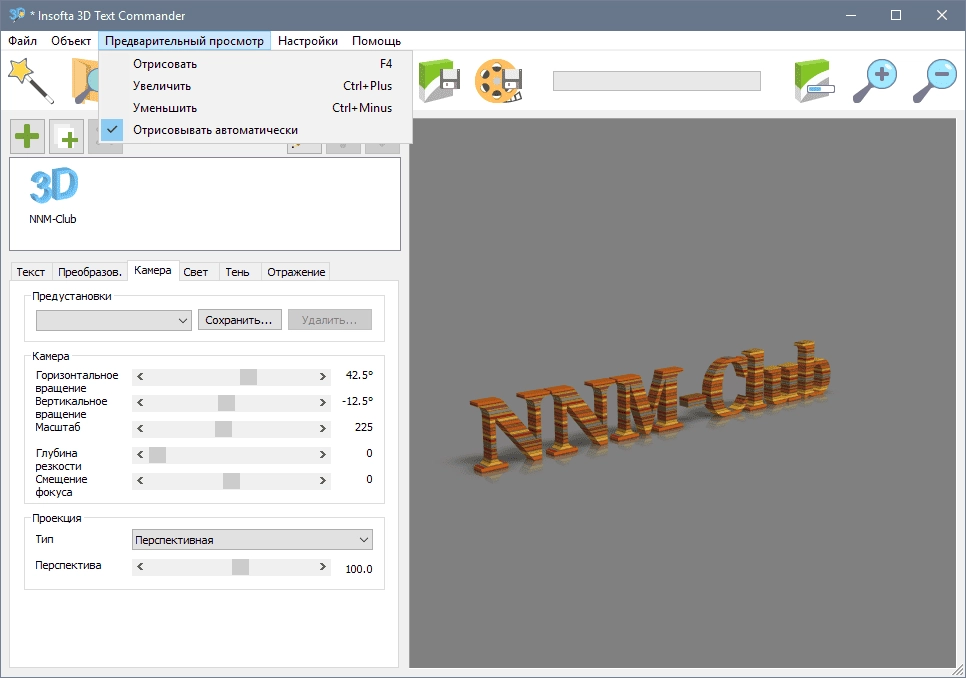Open the Настройки menu
966x678 pixels.
coord(307,41)
